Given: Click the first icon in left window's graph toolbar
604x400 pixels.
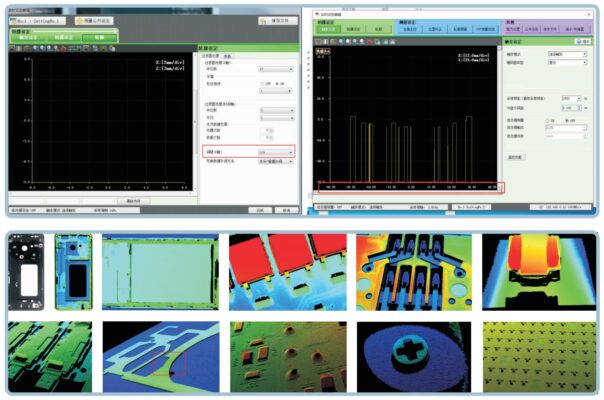Looking at the screenshot, I should 12,49.
